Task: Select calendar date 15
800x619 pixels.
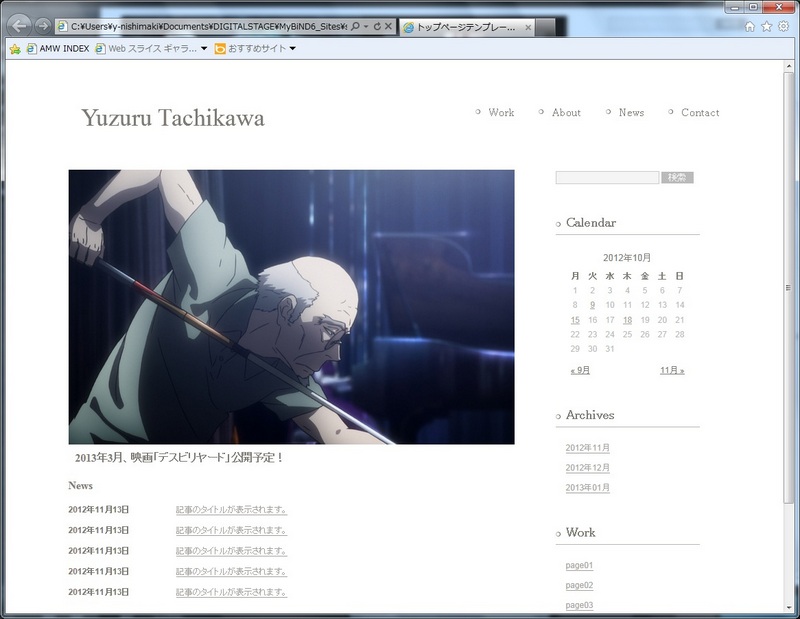Action: click(x=575, y=320)
